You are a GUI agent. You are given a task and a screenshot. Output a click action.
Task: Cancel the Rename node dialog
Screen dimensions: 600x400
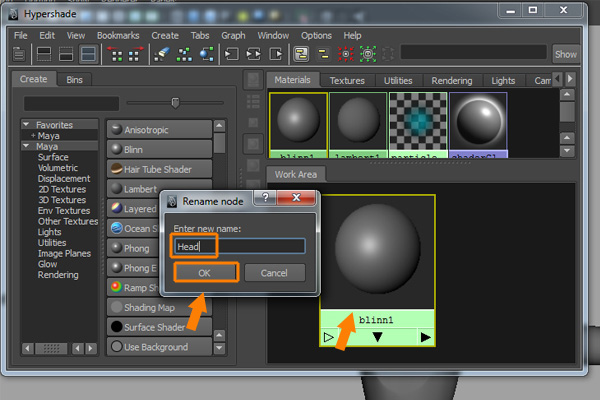point(274,273)
